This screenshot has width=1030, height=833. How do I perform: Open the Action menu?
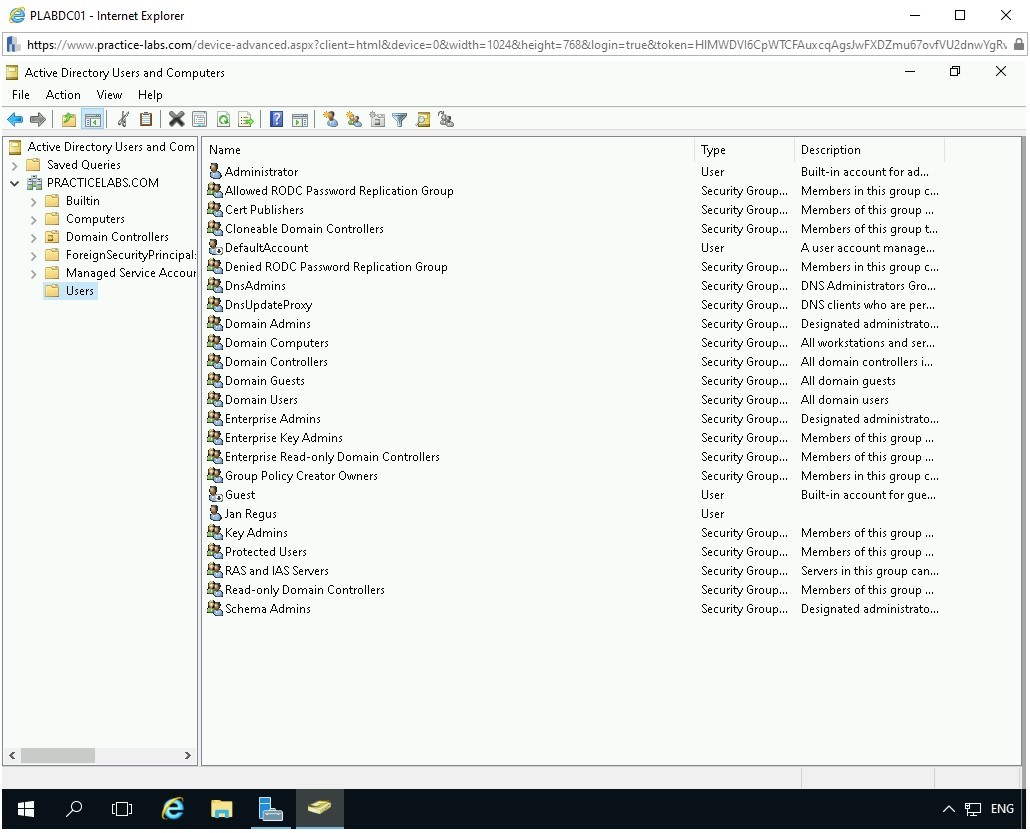click(63, 95)
